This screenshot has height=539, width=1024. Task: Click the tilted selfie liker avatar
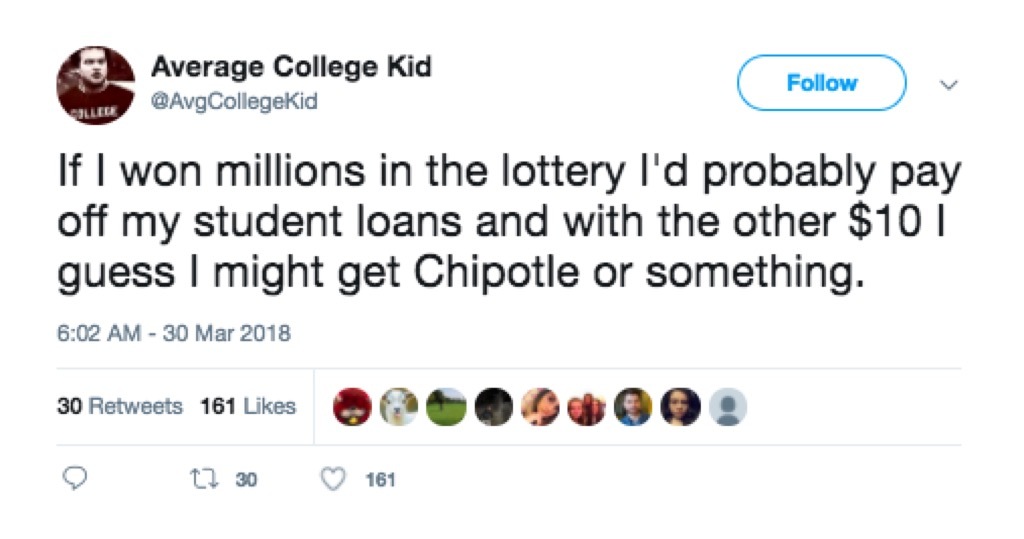point(540,407)
